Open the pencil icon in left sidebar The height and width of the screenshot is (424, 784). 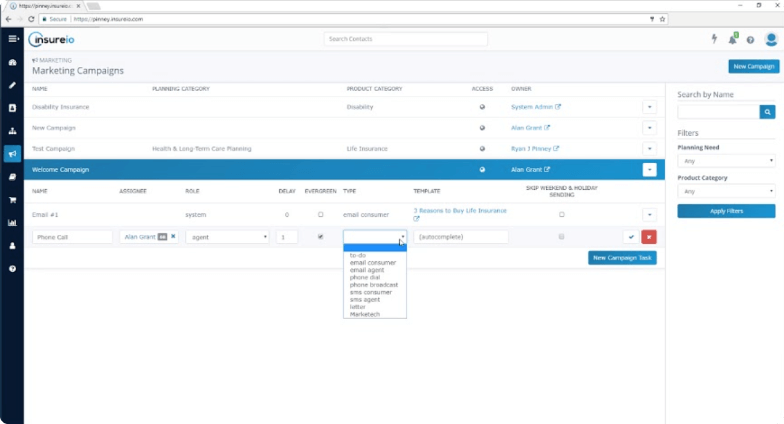pos(12,85)
